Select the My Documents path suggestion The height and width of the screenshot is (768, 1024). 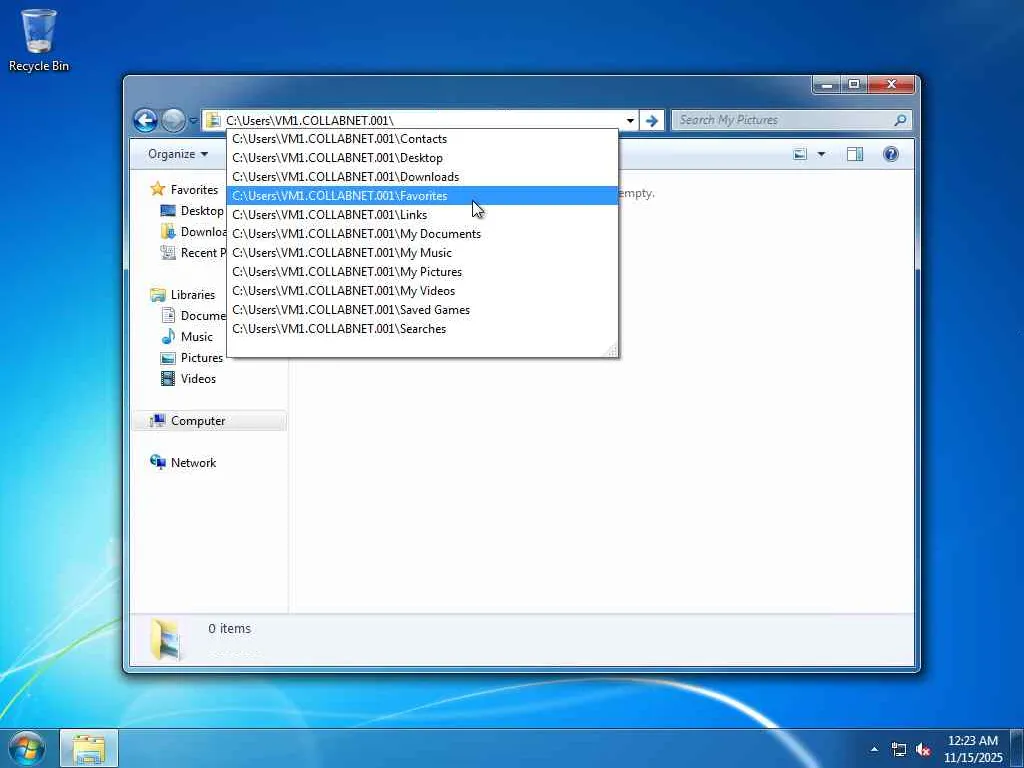[422, 234]
